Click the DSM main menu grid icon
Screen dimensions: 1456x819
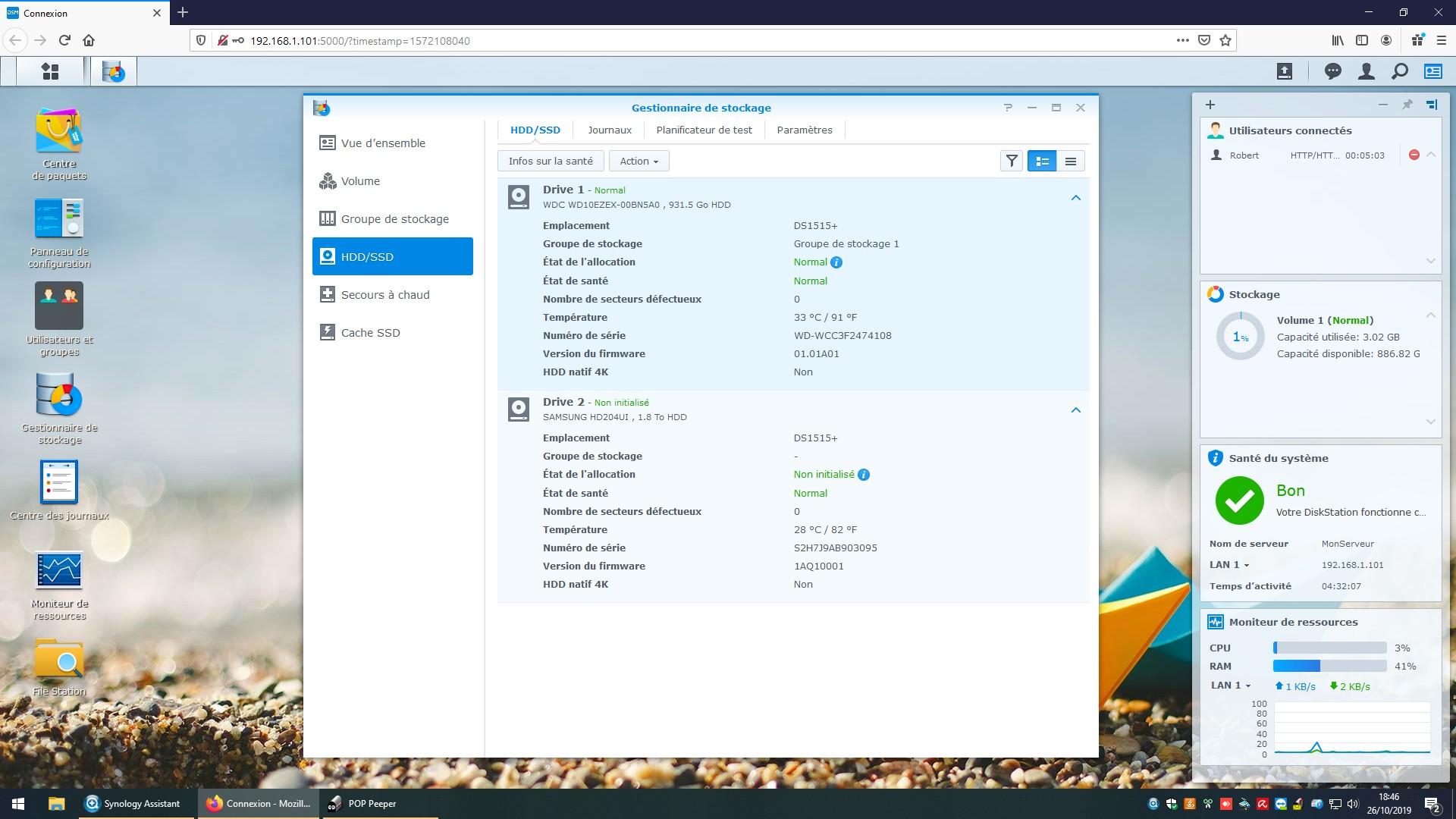coord(50,71)
